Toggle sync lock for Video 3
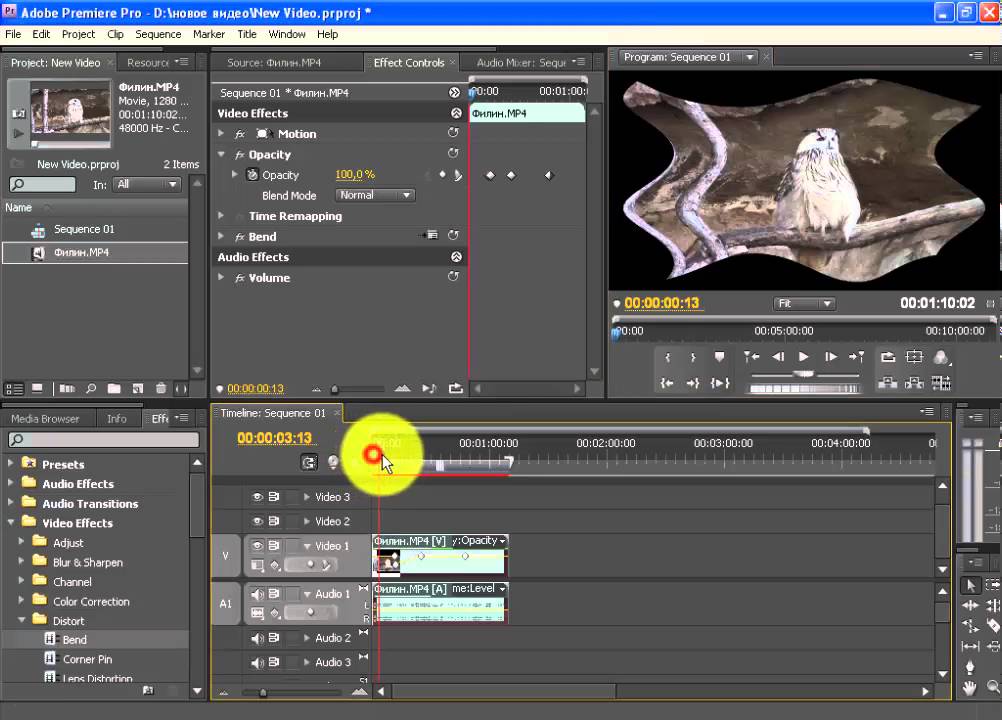 point(274,497)
